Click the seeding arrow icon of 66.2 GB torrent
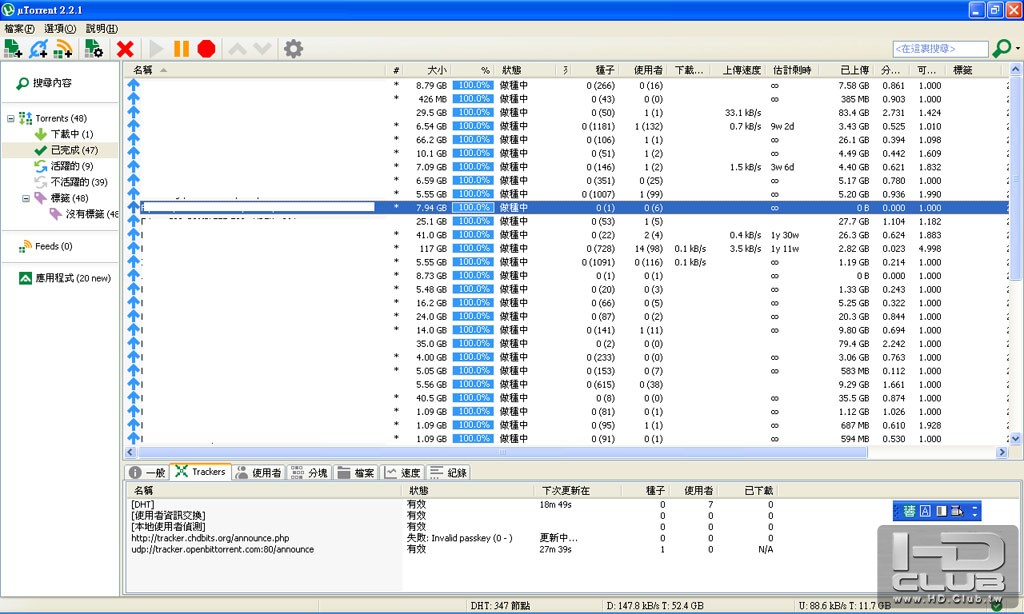The height and width of the screenshot is (614, 1024). 134,140
